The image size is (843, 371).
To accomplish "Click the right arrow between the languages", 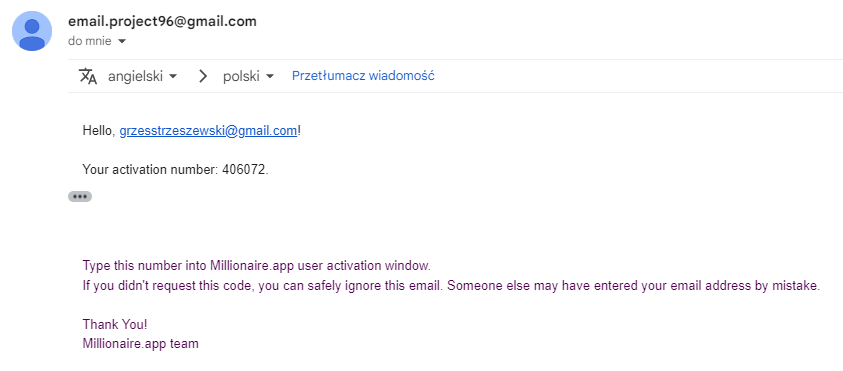I will [203, 76].
